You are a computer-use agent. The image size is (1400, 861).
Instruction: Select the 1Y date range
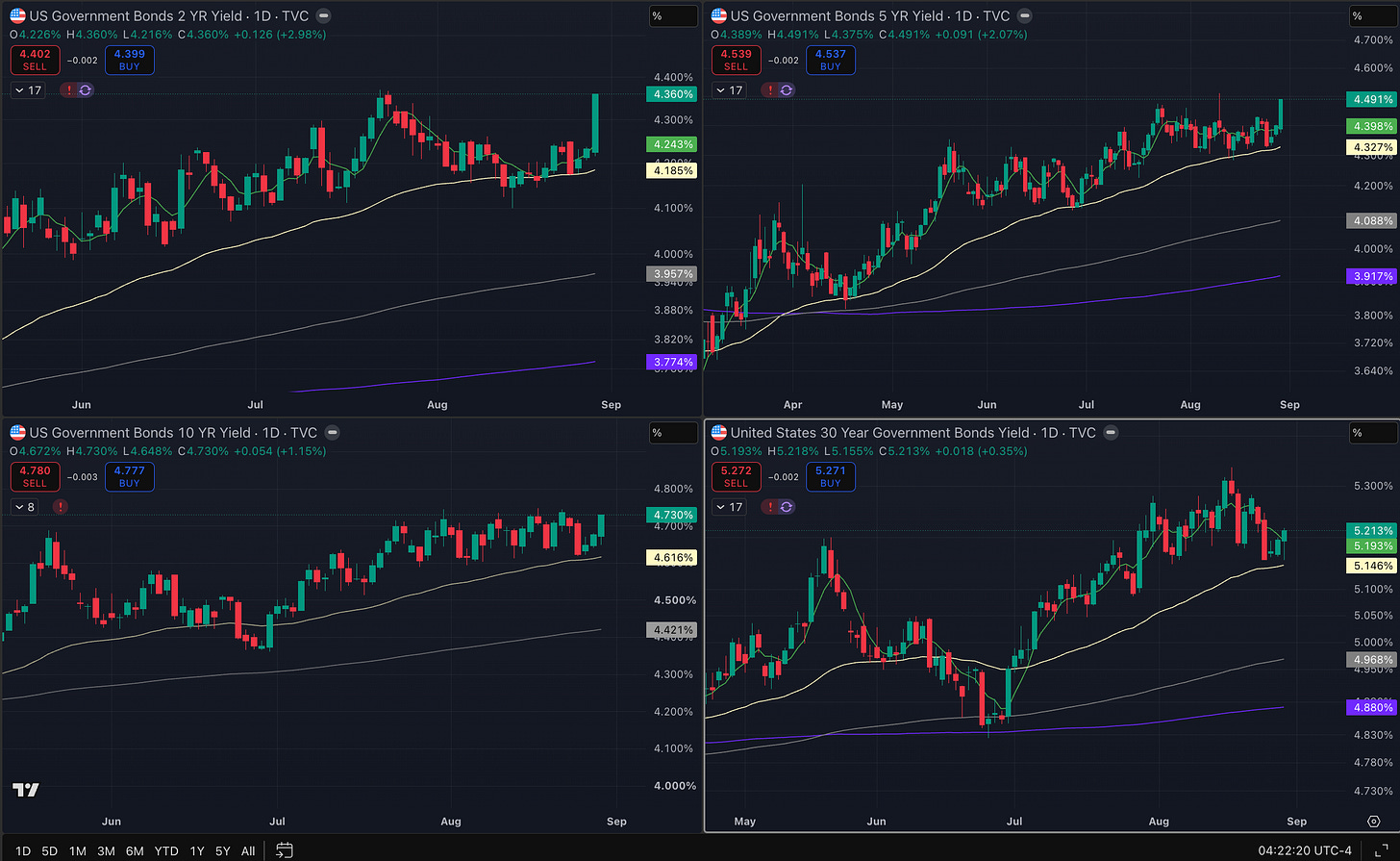[x=197, y=851]
